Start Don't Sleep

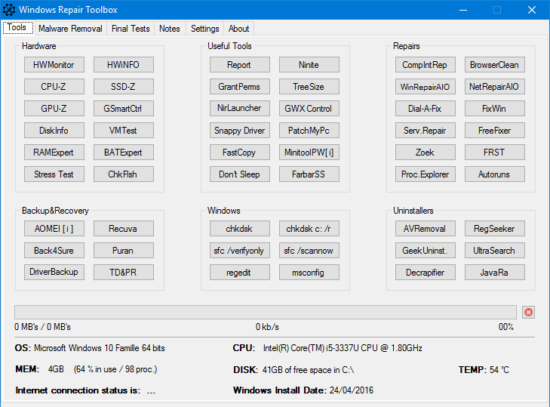point(240,174)
